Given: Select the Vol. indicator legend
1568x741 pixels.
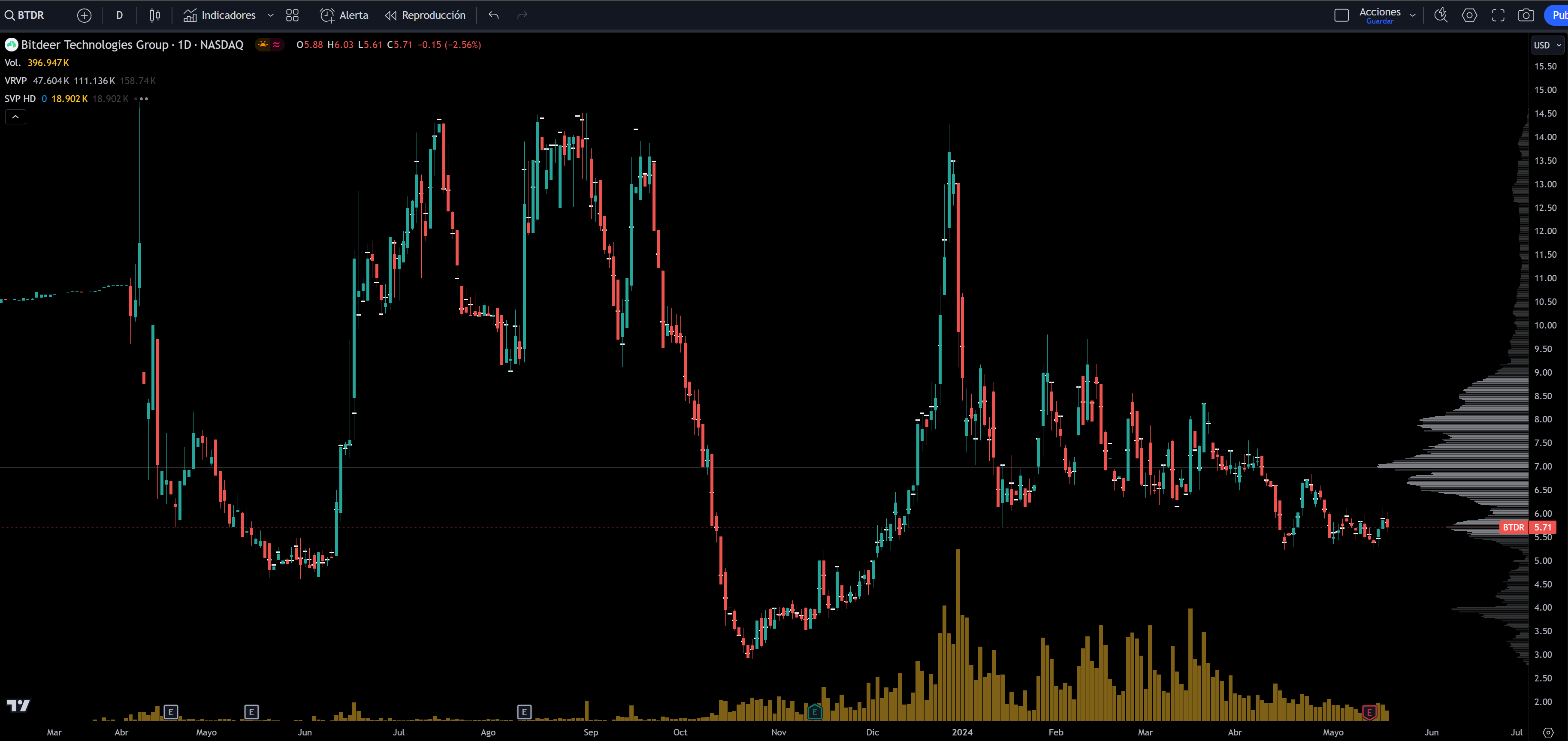Looking at the screenshot, I should point(13,63).
